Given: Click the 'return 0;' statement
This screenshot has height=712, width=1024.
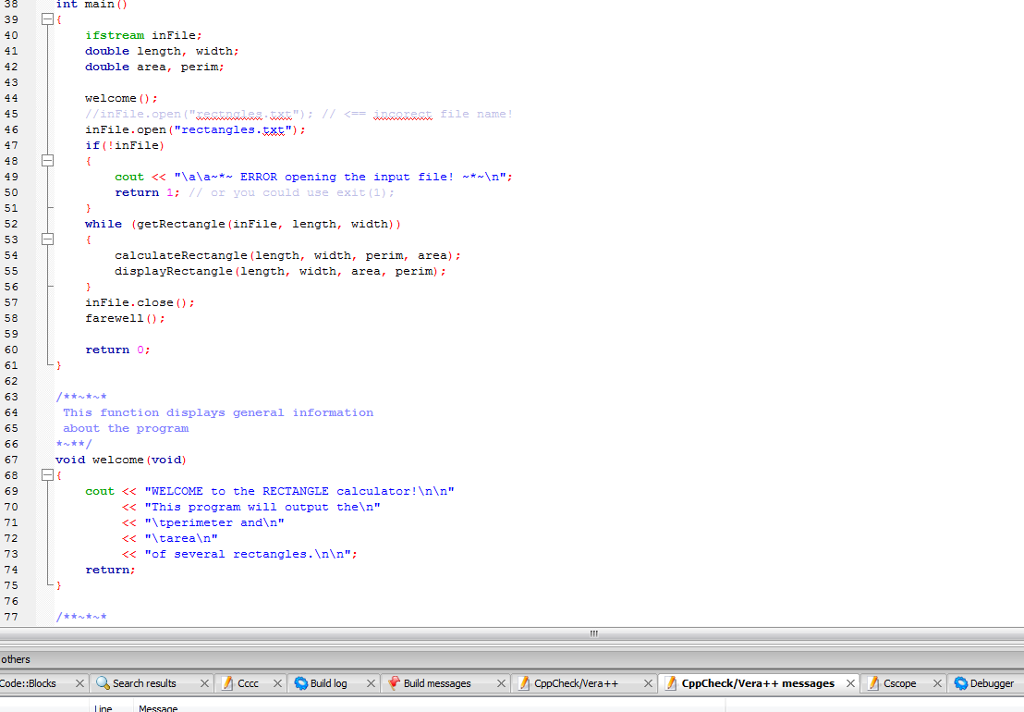Looking at the screenshot, I should click(118, 349).
